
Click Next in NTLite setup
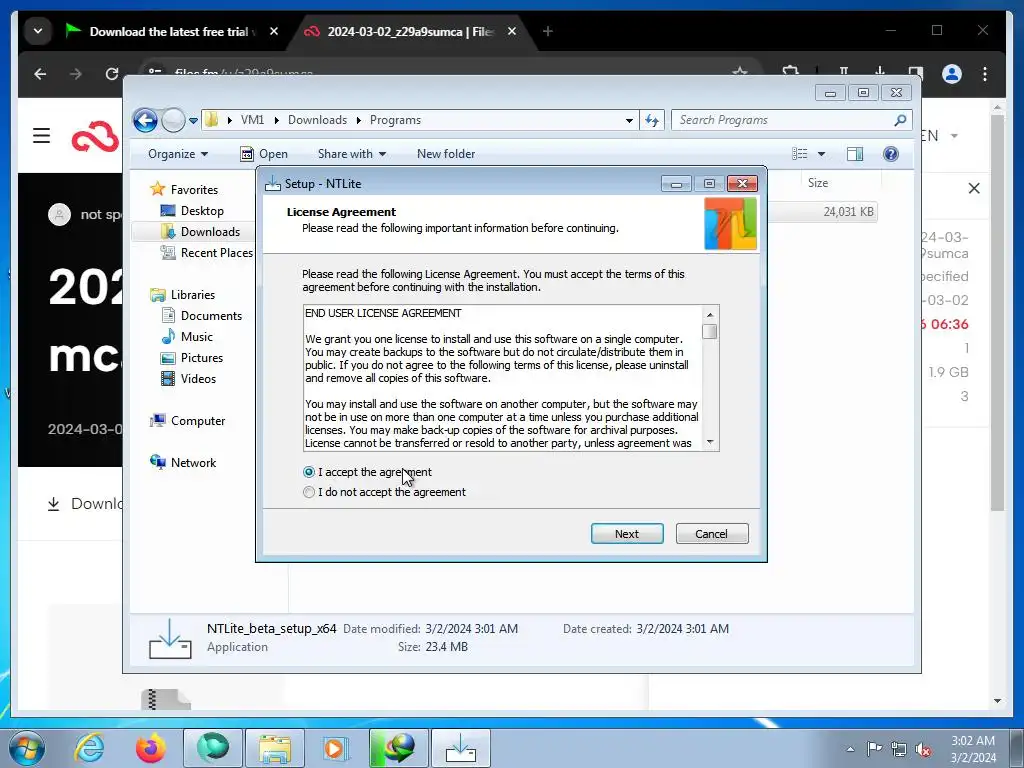coord(627,534)
